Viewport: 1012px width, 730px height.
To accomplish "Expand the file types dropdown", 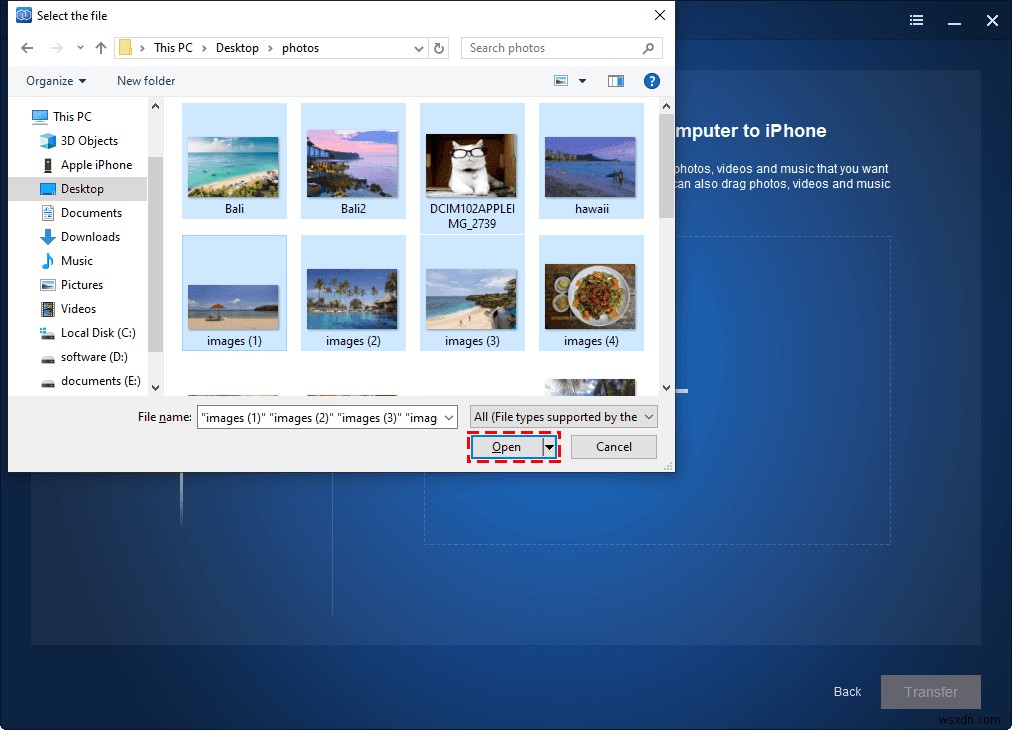I will (x=650, y=416).
